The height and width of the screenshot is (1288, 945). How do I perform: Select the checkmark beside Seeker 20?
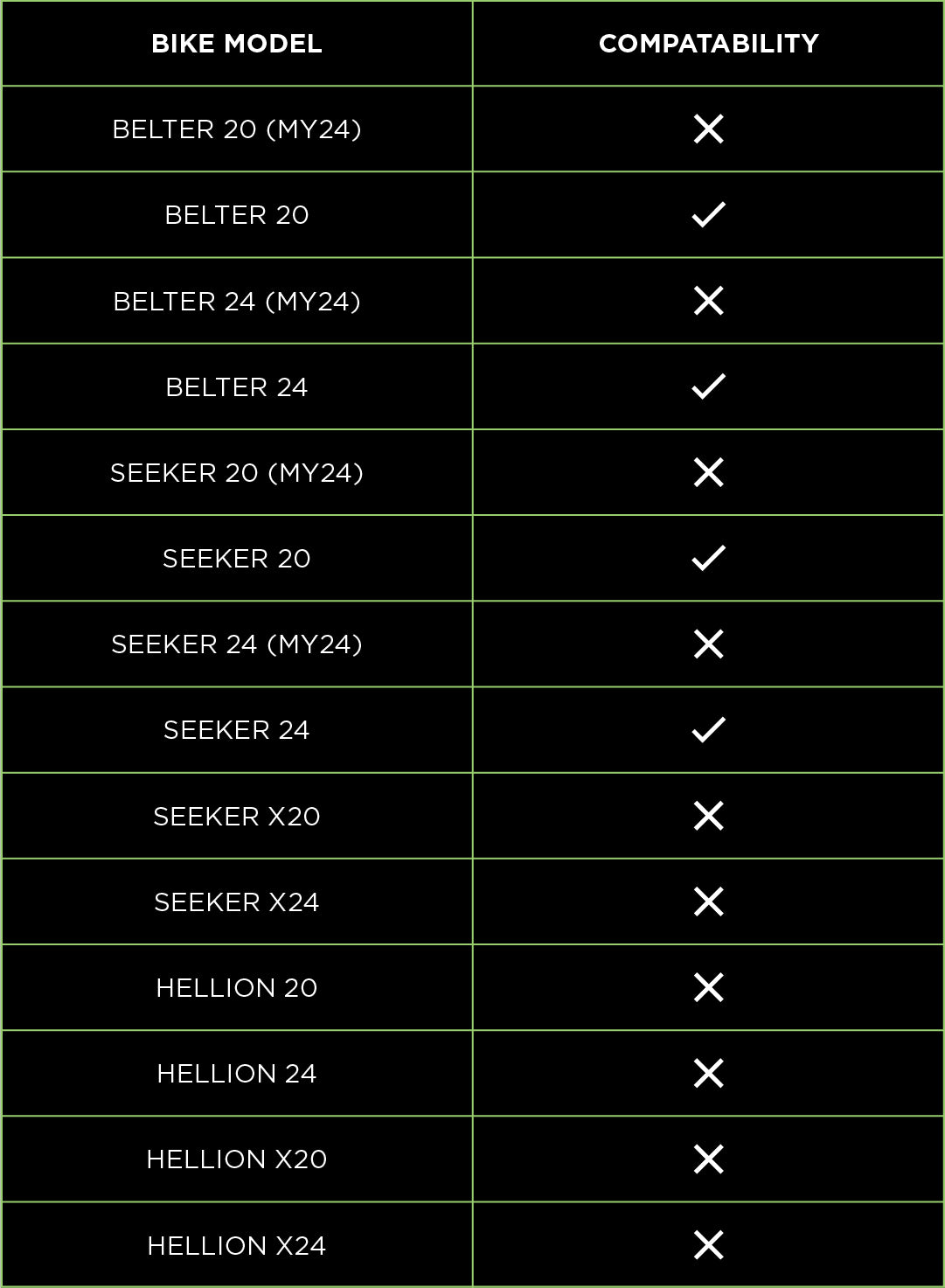pos(708,558)
